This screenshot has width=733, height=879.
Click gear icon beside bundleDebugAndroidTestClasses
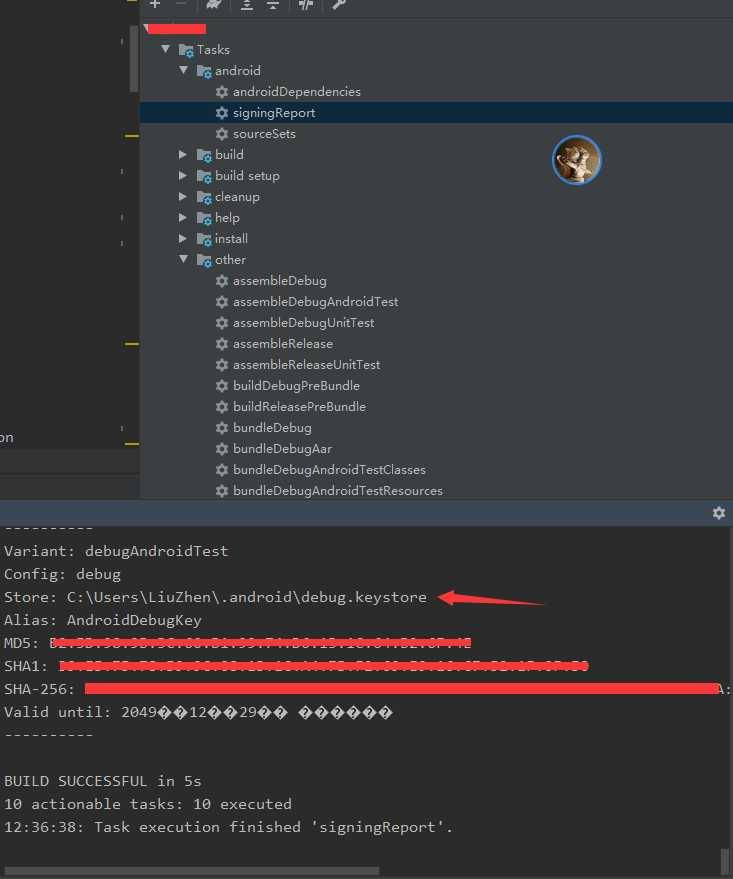pos(222,470)
